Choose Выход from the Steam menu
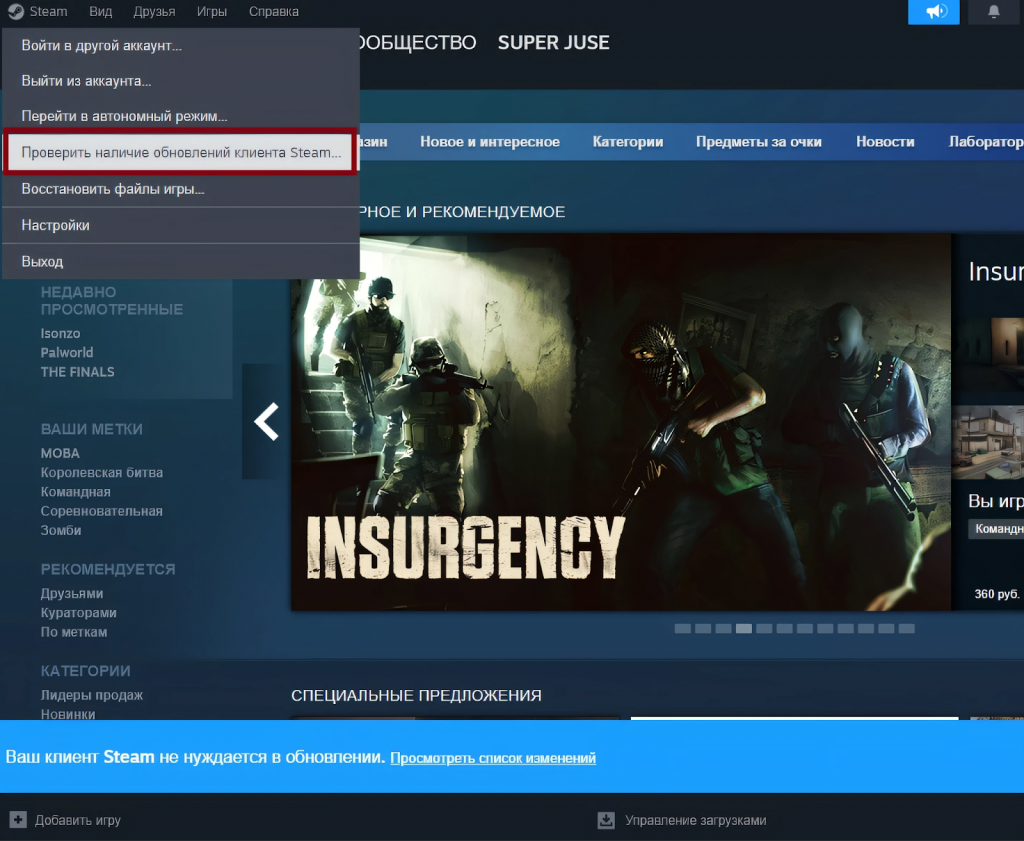1024x841 pixels. click(x=181, y=261)
